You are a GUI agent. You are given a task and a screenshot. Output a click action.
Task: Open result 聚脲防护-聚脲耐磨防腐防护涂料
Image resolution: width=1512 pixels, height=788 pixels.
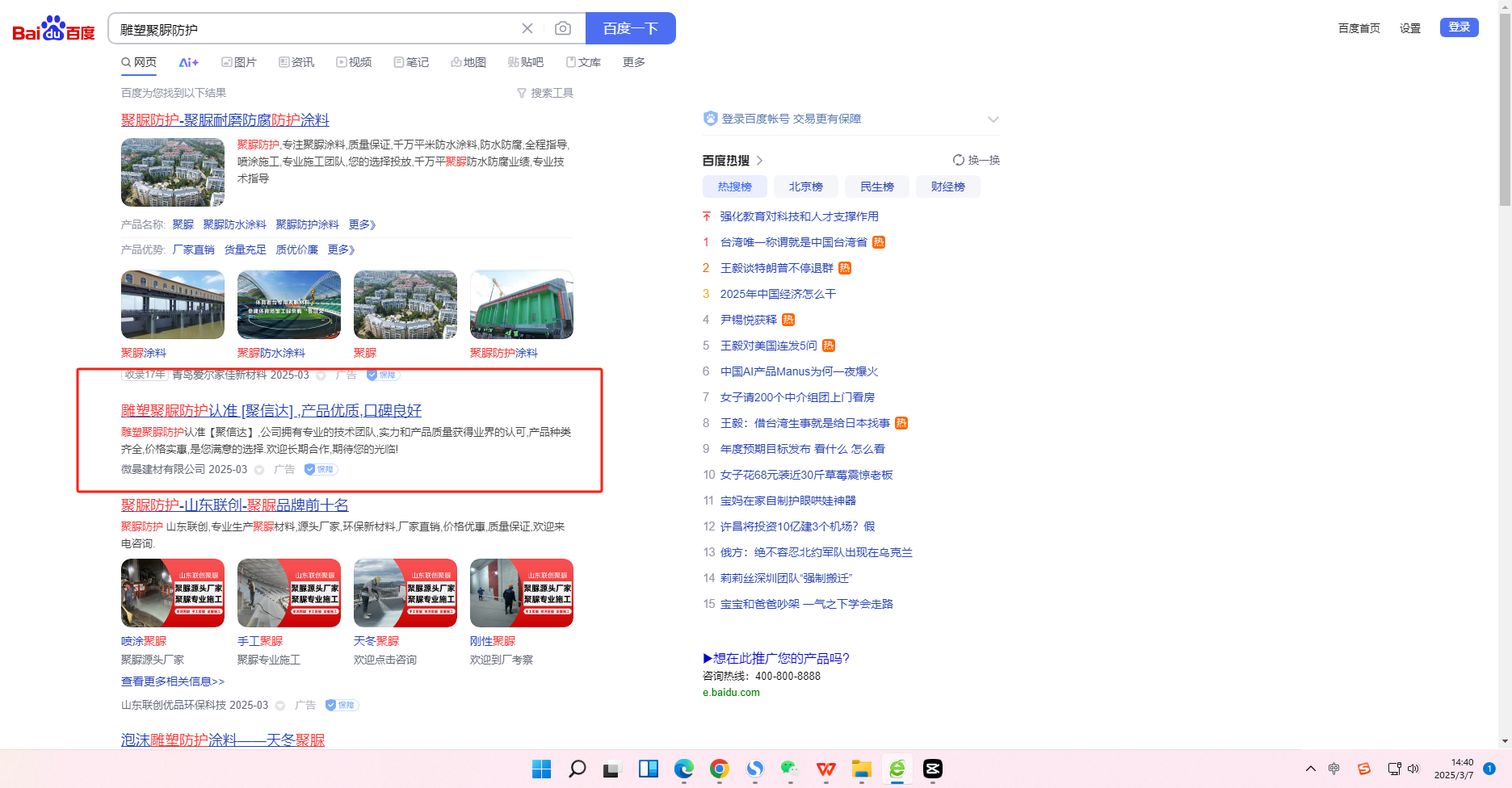(x=225, y=120)
